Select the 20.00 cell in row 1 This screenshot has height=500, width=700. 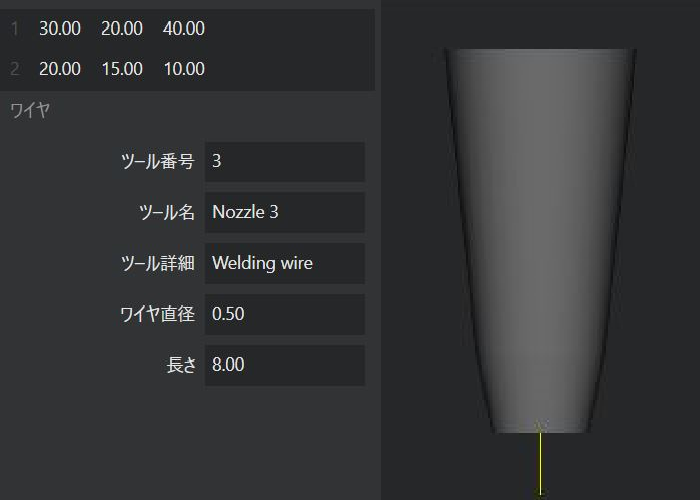122,29
